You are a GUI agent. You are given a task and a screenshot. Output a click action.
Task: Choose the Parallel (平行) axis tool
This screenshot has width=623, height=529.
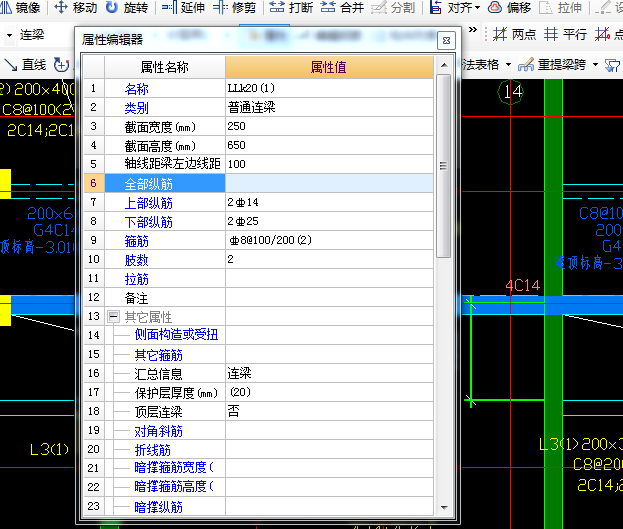tap(565, 35)
